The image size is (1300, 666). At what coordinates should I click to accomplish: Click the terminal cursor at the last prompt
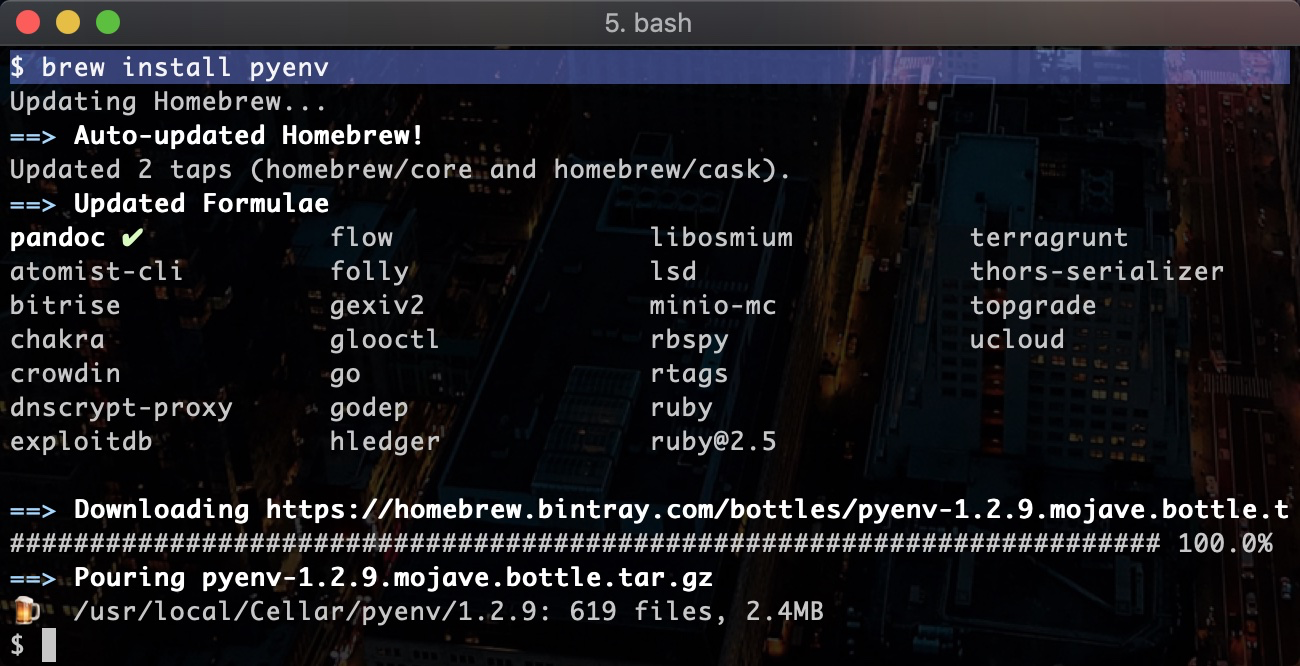(x=49, y=645)
